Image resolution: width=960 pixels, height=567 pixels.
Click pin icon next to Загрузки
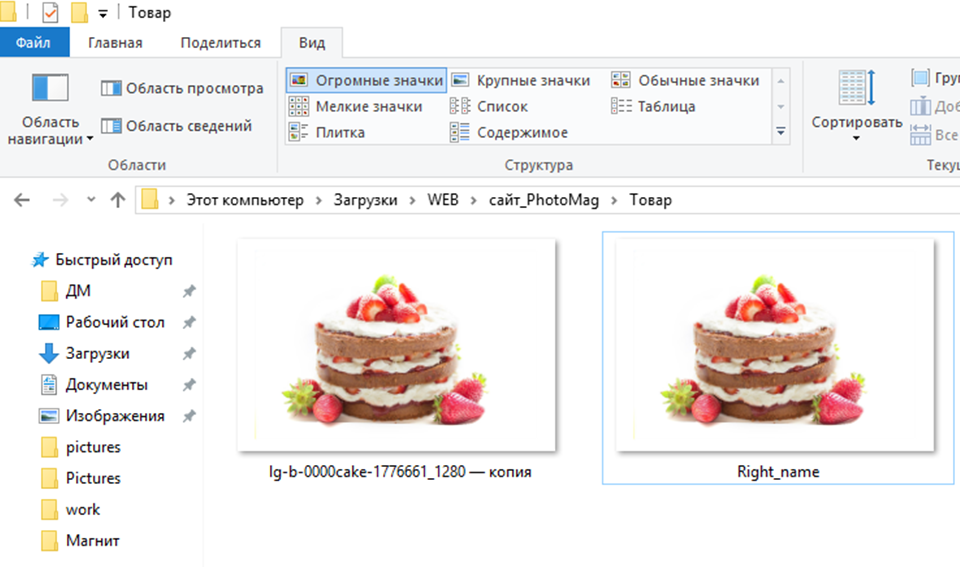click(189, 354)
